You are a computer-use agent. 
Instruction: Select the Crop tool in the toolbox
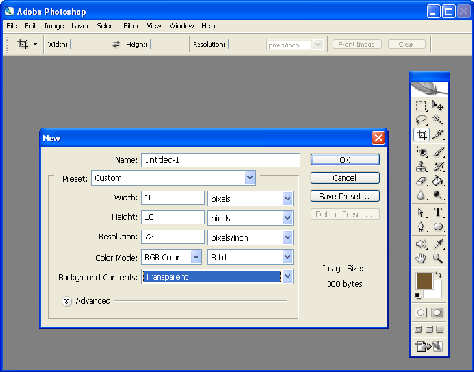(x=421, y=135)
